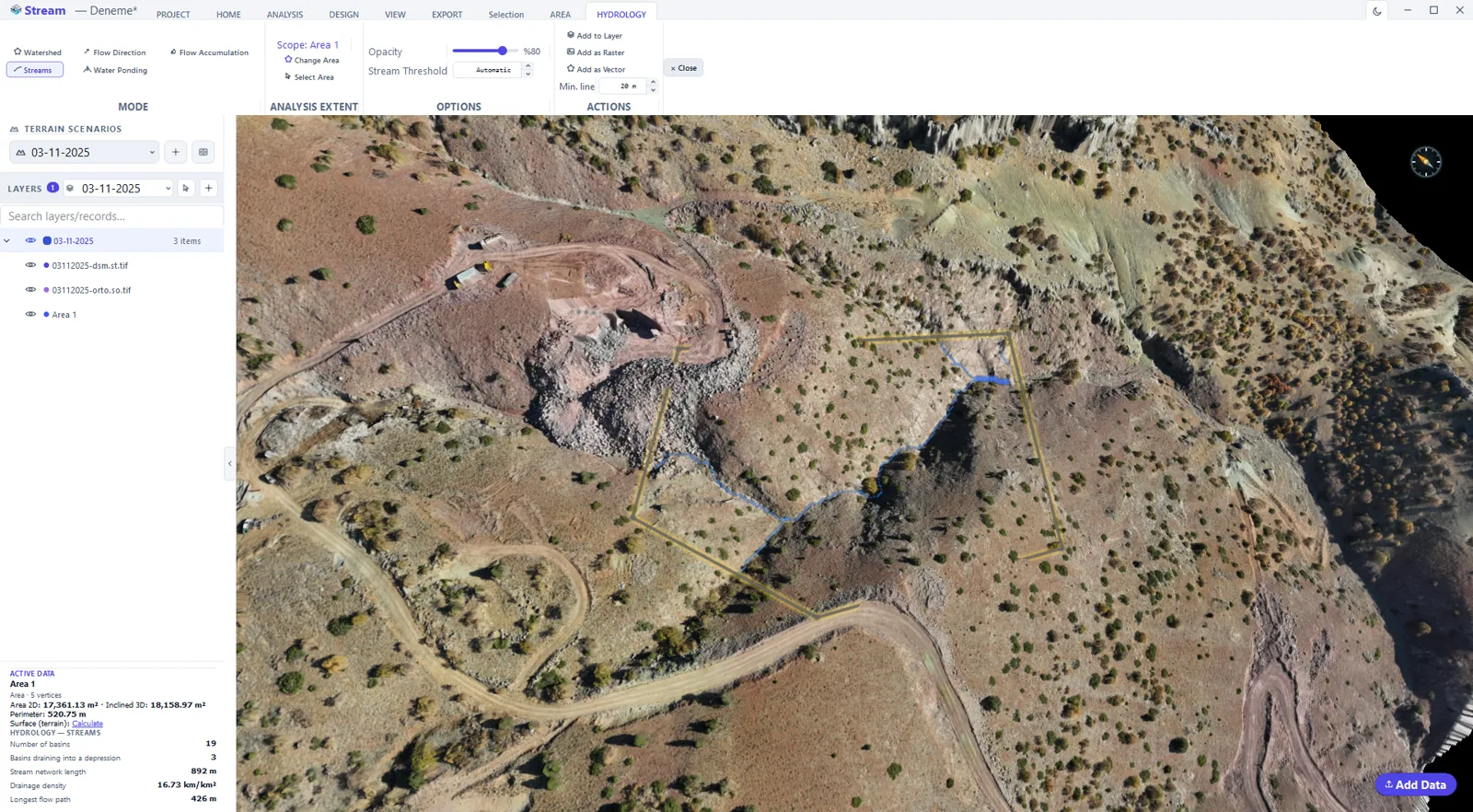The image size is (1473, 812).
Task: Add a new terrain scenario
Action: click(176, 153)
